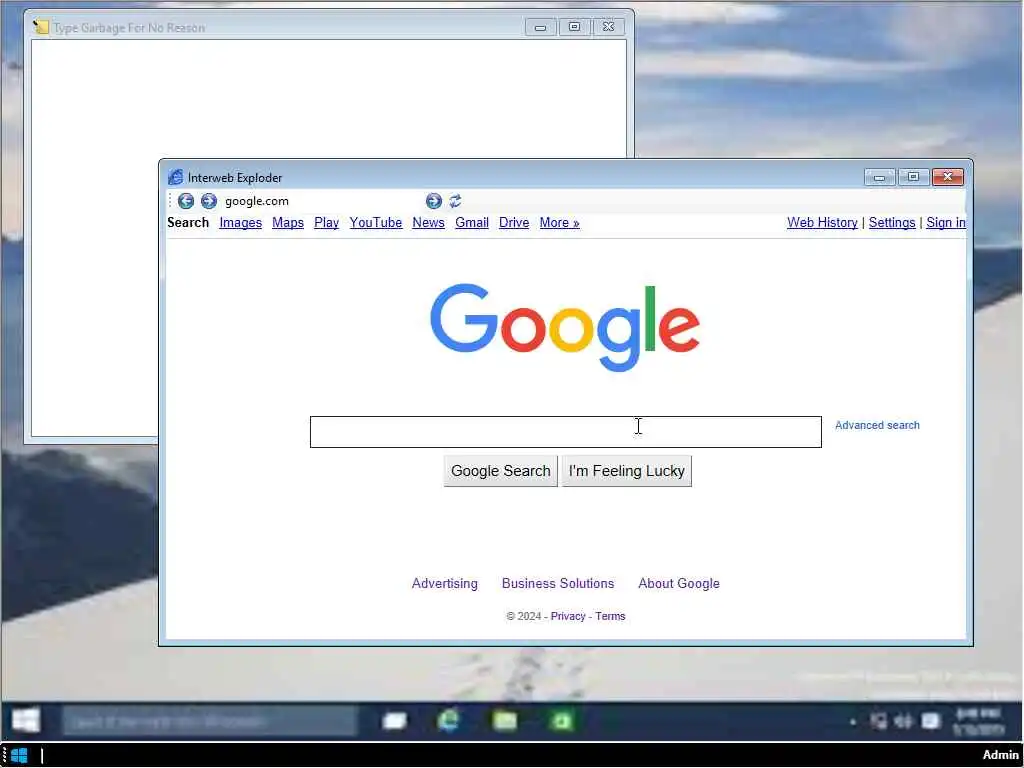Minimize the Type Garbage For No Reason window

click(540, 27)
